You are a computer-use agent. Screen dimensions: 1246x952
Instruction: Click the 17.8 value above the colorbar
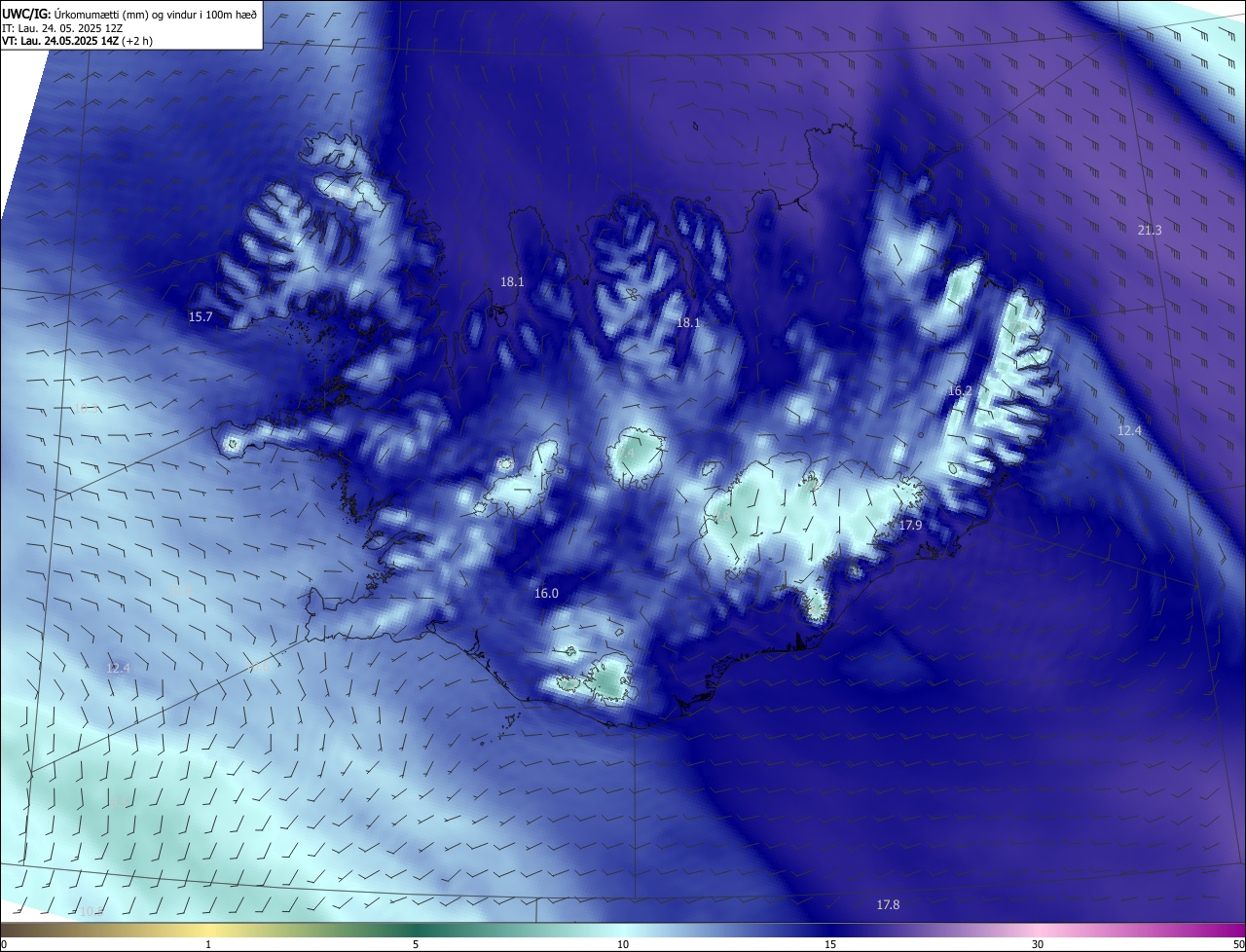[888, 905]
